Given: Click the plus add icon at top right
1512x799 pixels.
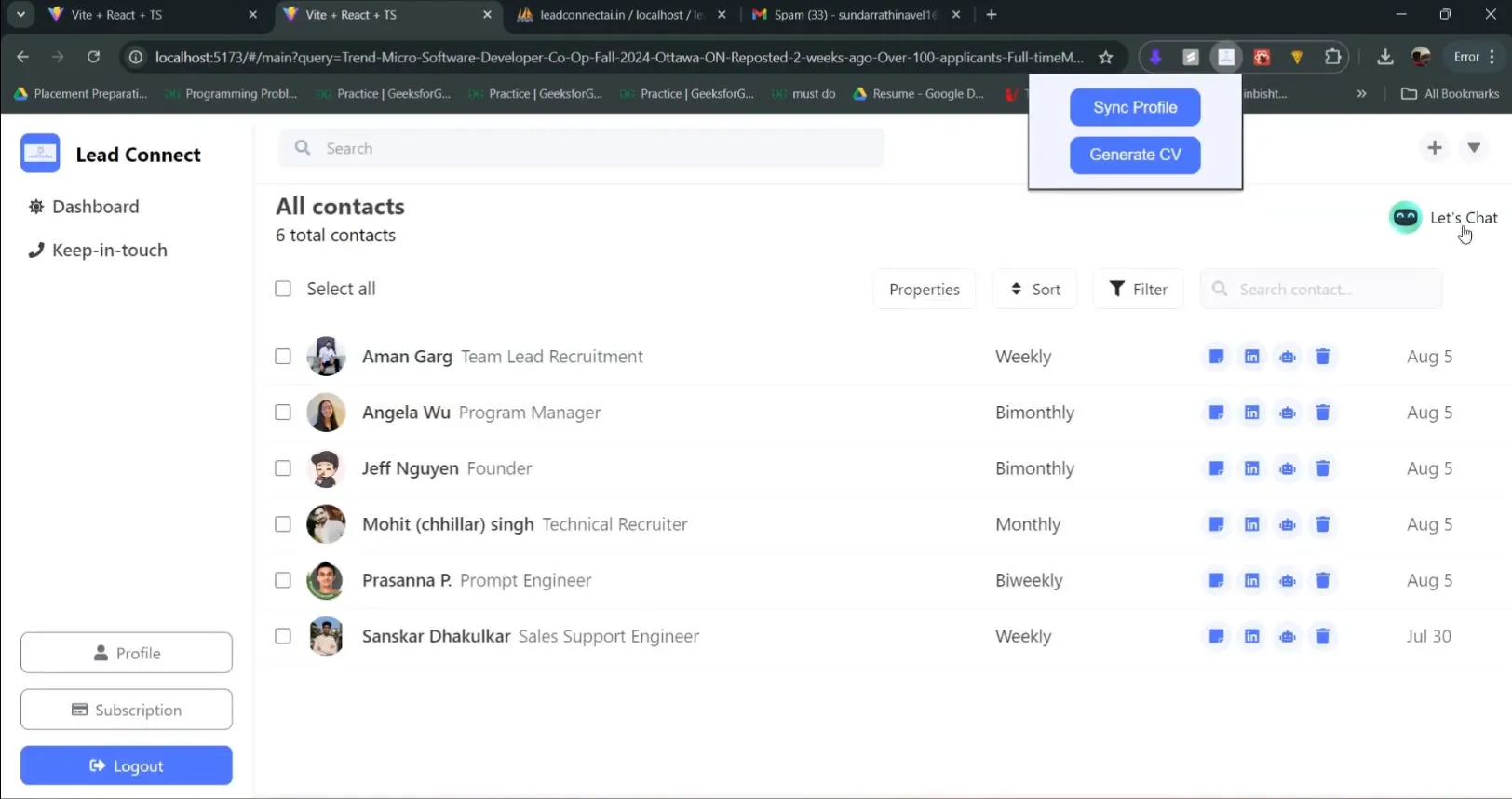Looking at the screenshot, I should tap(1435, 147).
